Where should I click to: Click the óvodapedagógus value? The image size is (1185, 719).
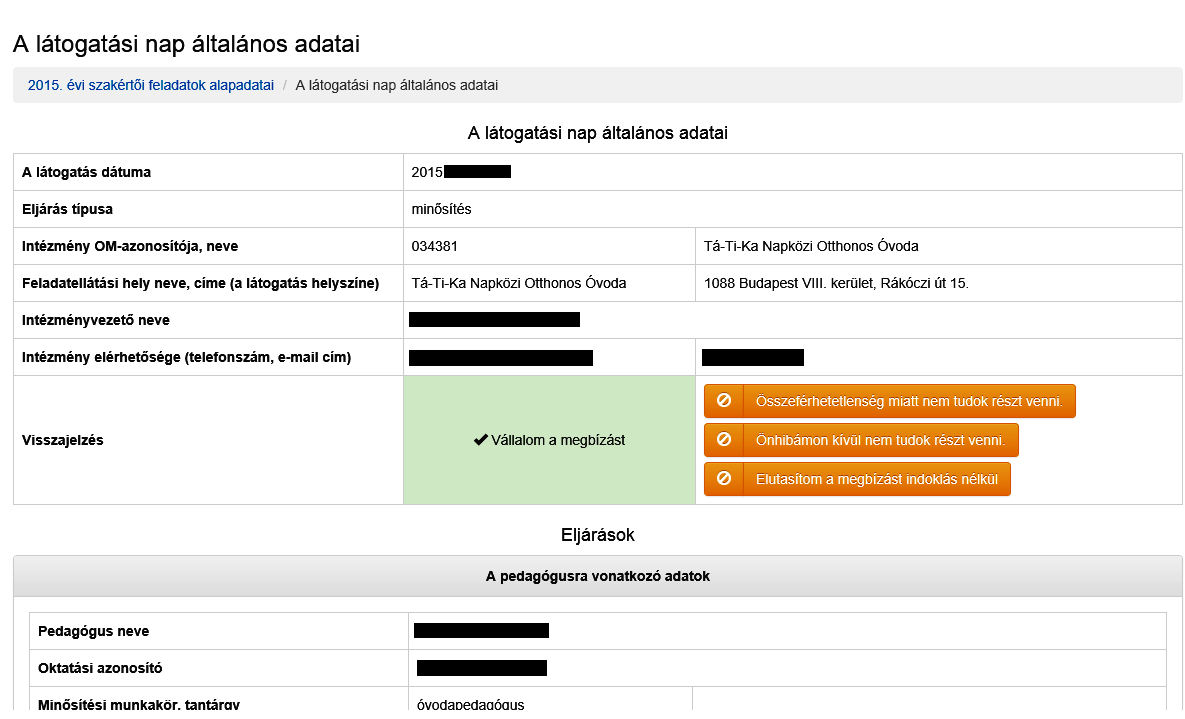pyautogui.click(x=470, y=705)
